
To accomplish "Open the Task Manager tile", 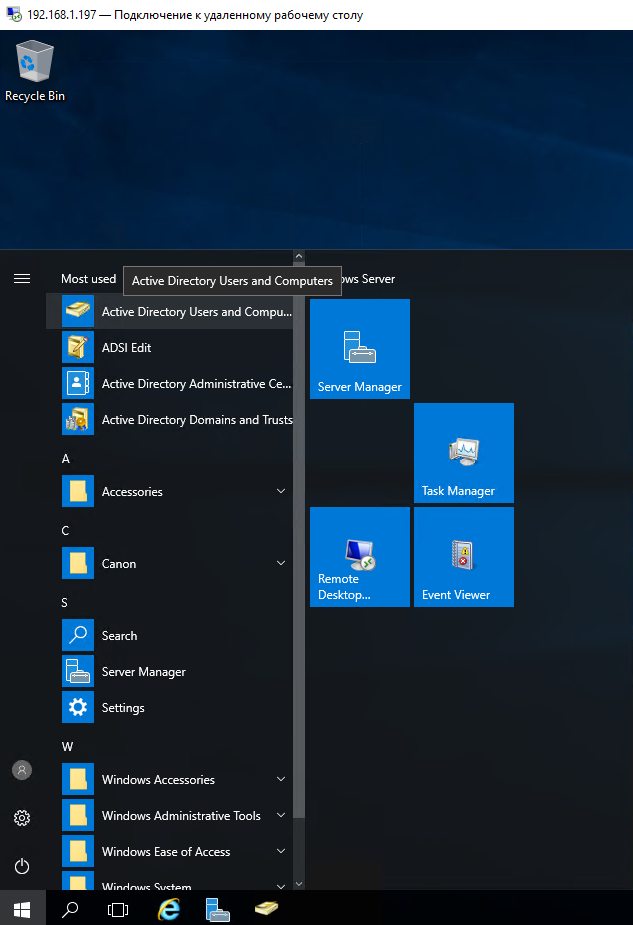I will [464, 453].
